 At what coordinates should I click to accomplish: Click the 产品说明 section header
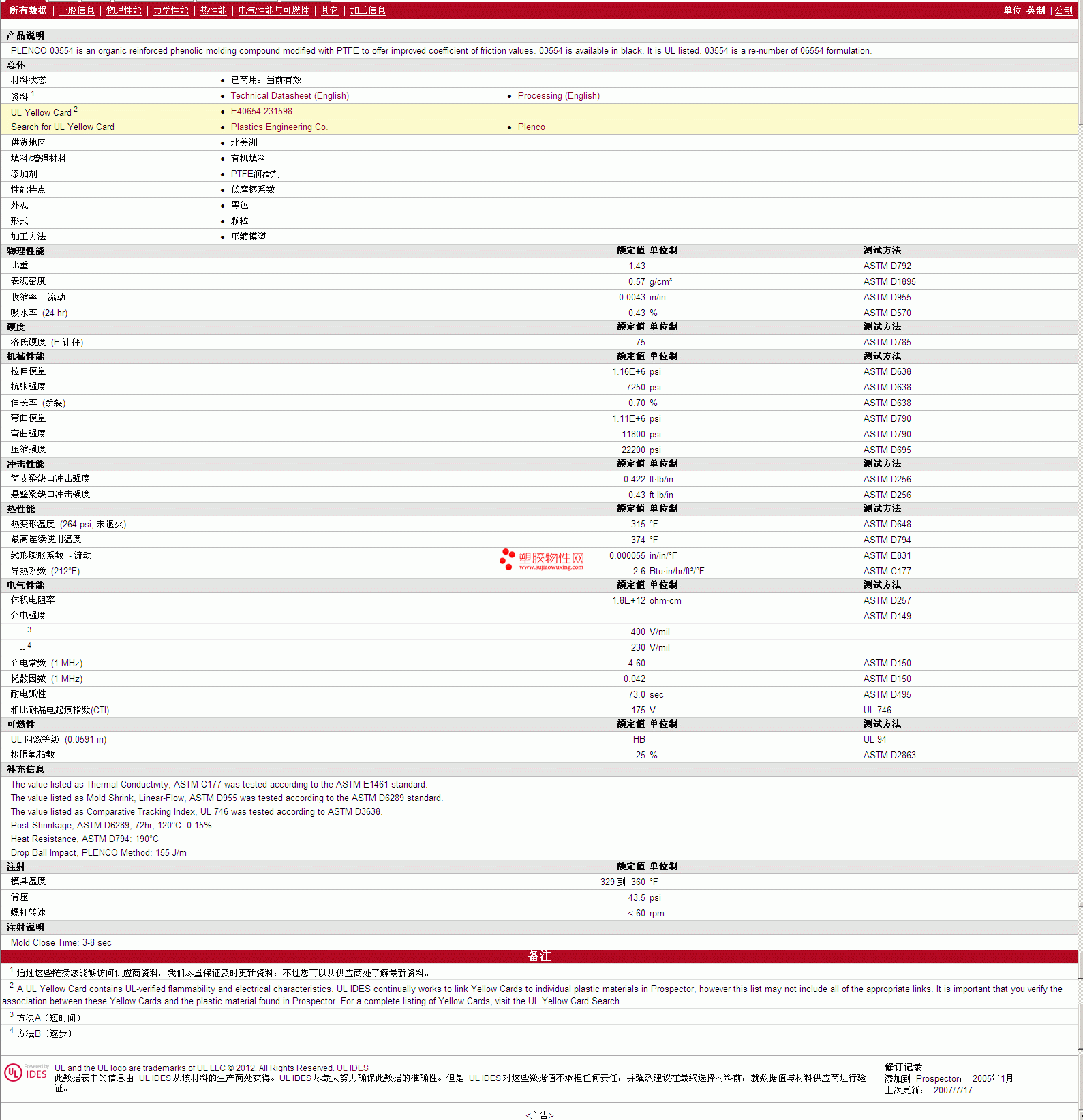pyautogui.click(x=25, y=35)
